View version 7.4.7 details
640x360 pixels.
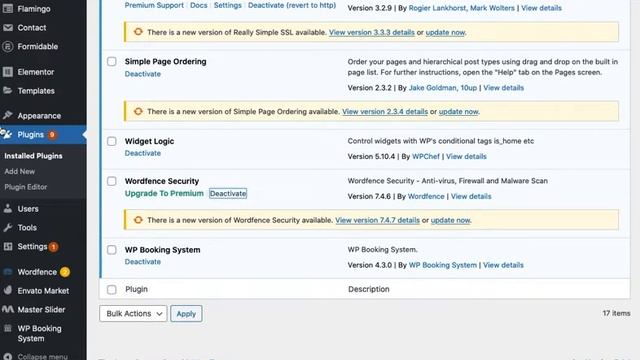[x=378, y=220]
